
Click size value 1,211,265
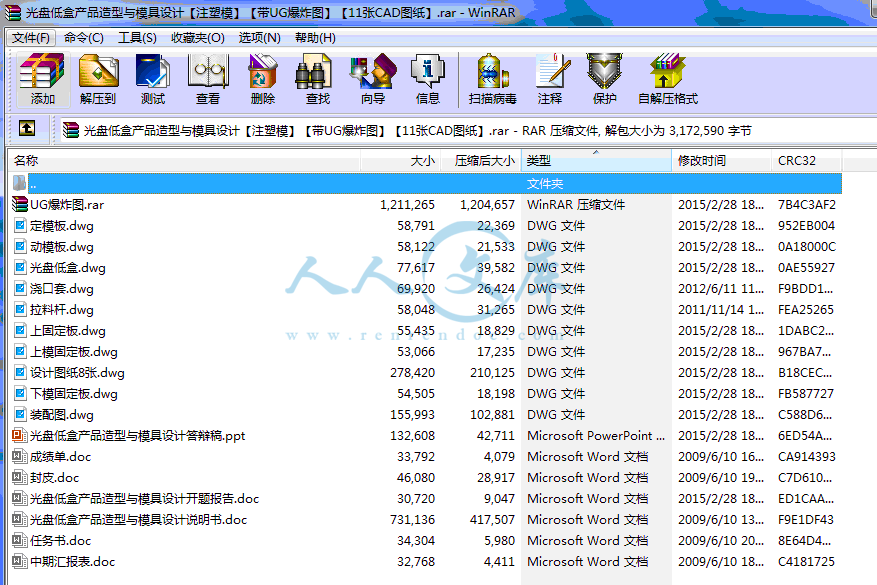click(407, 205)
